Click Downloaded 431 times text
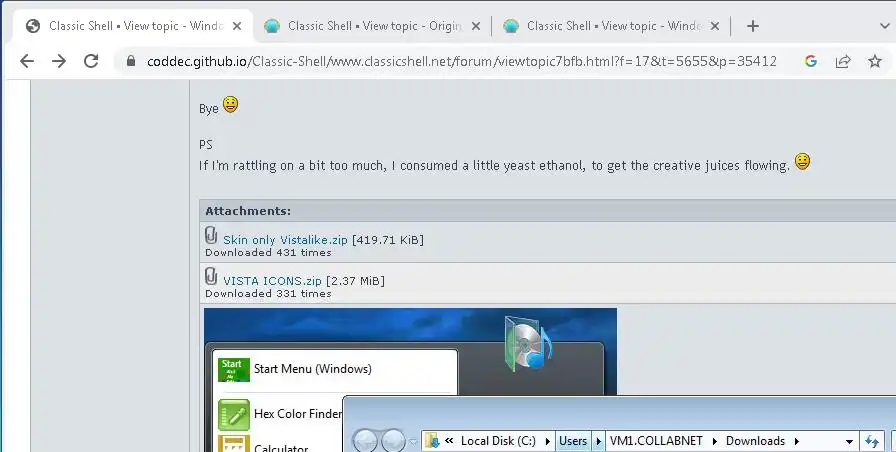 [x=268, y=253]
